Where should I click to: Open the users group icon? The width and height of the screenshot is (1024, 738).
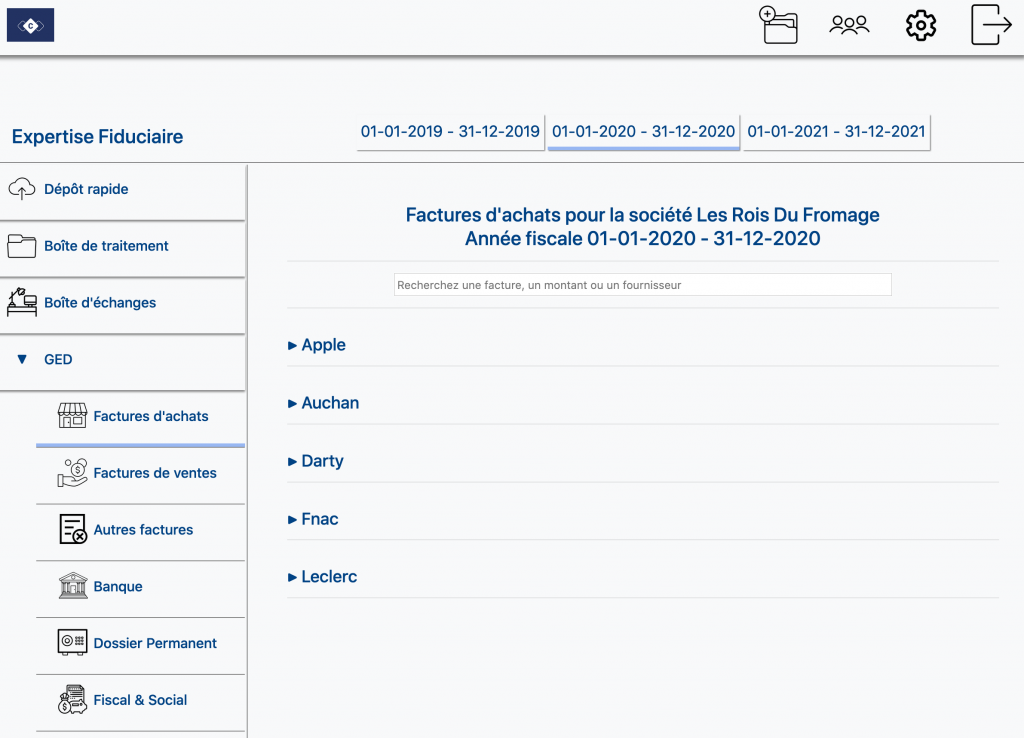point(849,25)
